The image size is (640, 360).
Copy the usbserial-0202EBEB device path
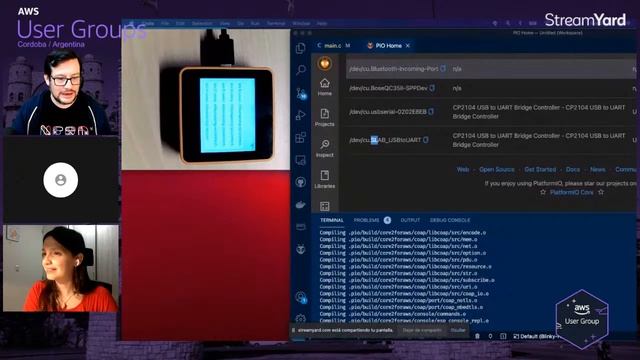[431, 111]
